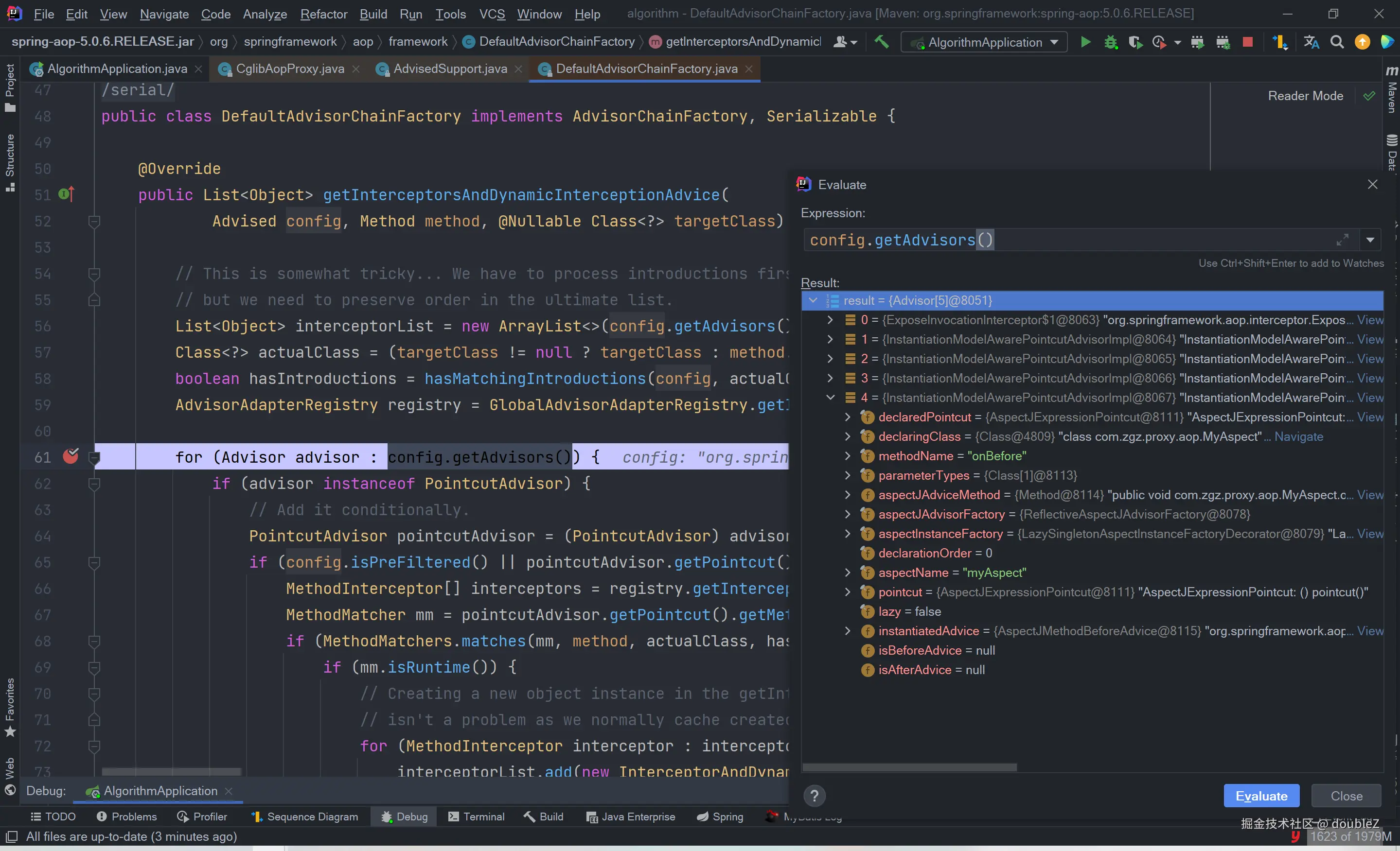
Task: Click the translate icon in the toolbar
Action: point(1311,42)
